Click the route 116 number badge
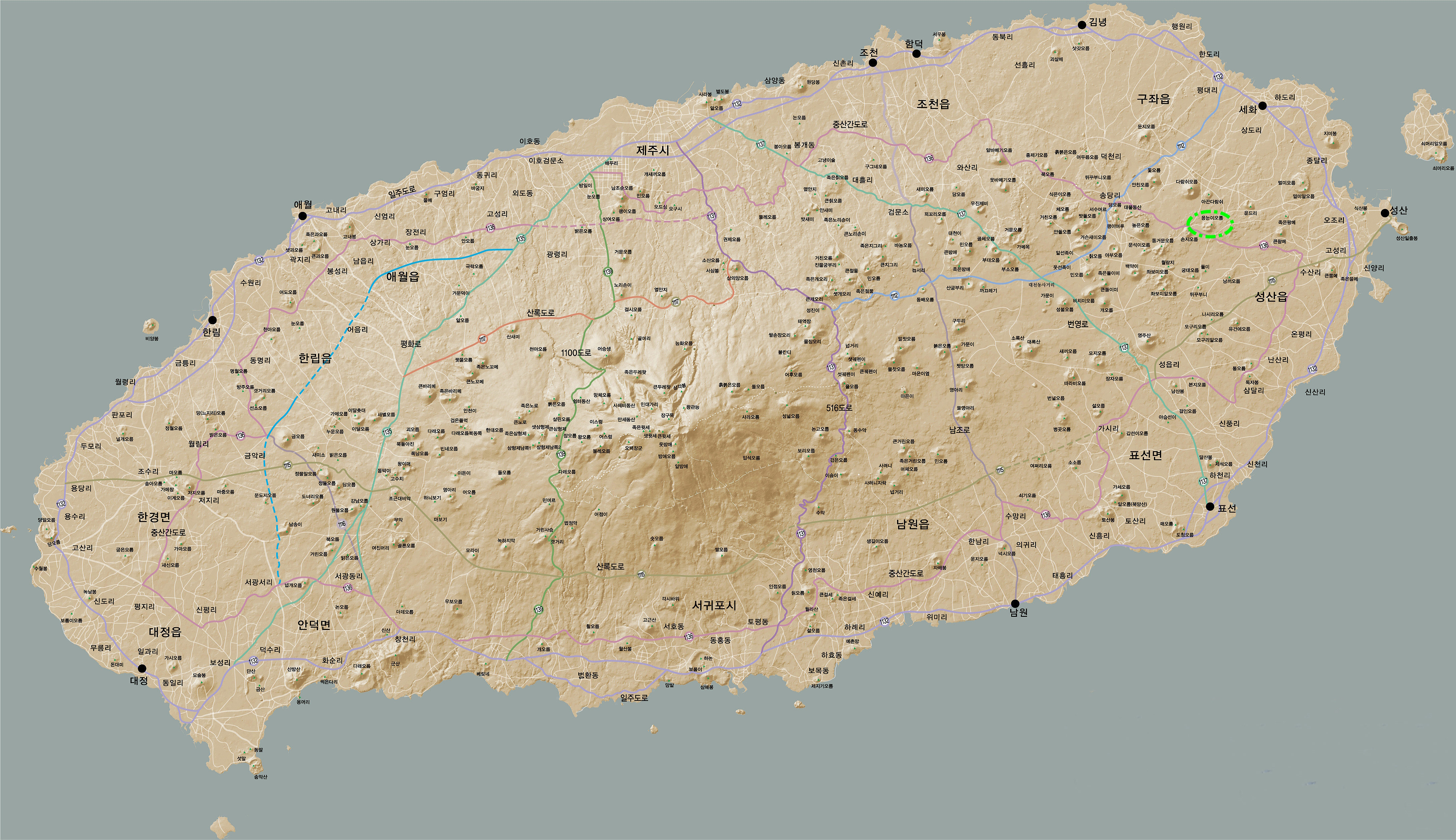Screen dimensions: 1456x840 342,524
